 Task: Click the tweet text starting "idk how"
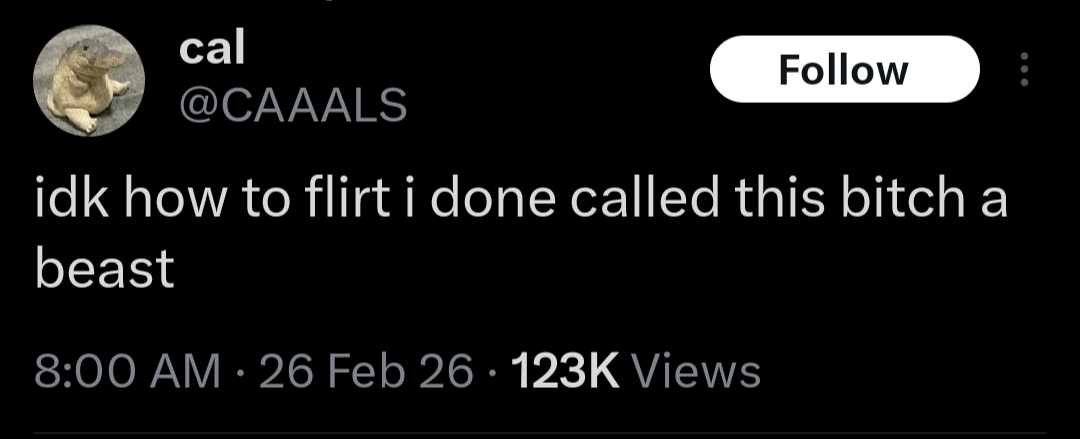[x=520, y=200]
